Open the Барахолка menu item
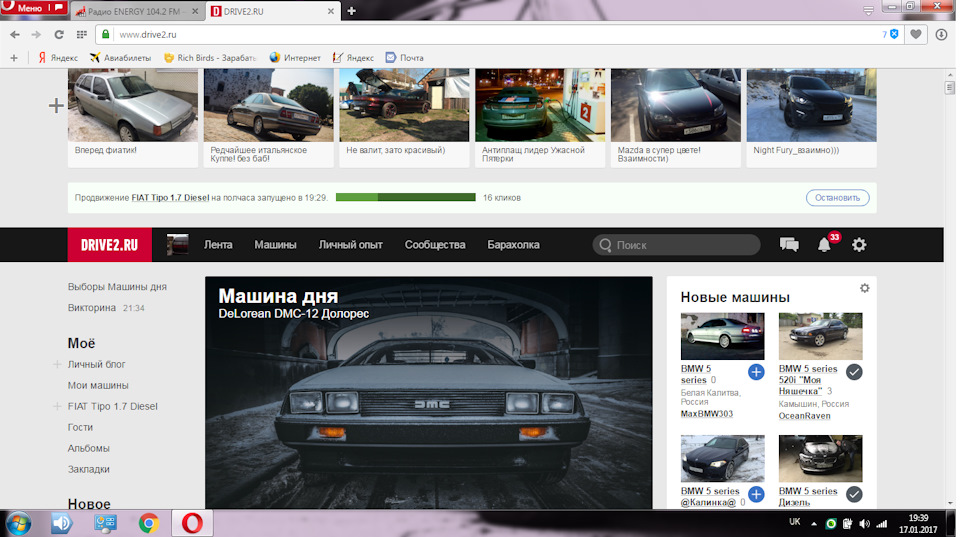960x537 pixels. tap(513, 245)
